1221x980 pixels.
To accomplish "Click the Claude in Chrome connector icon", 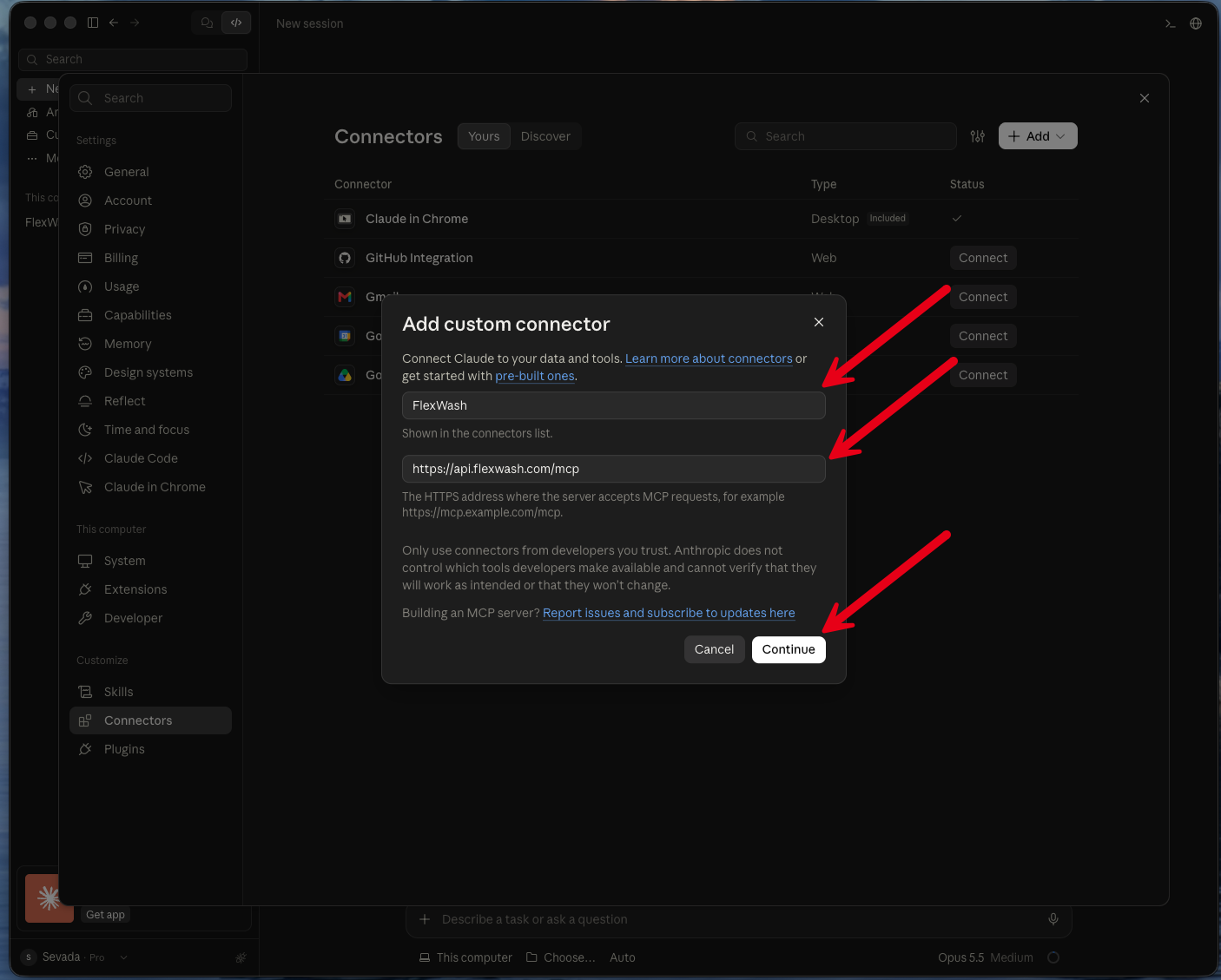I will click(345, 219).
